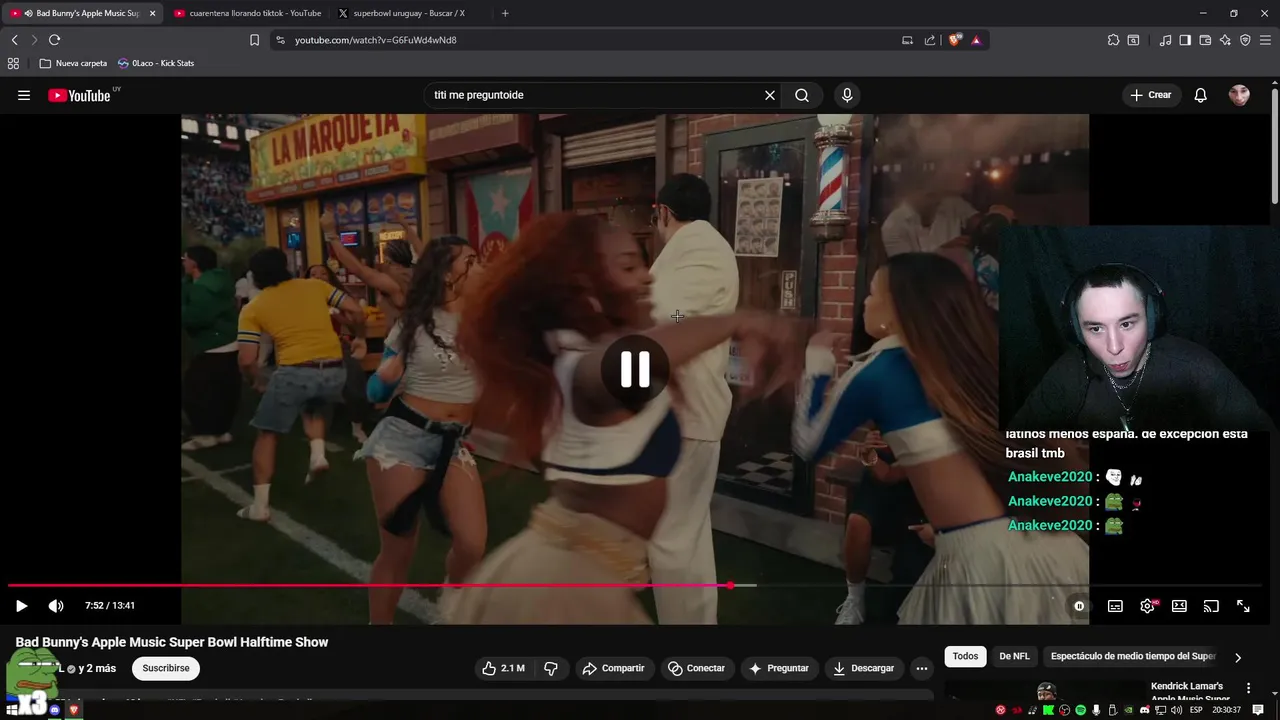Open bookmarks apps grid icon

point(13,63)
